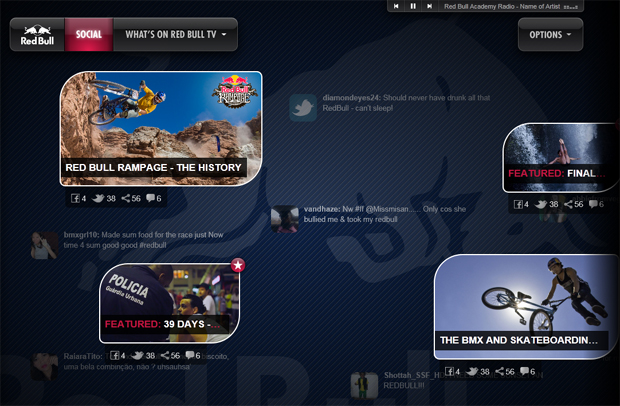Viewport: 620px width, 406px height.
Task: Open the Social tab
Action: [89, 35]
